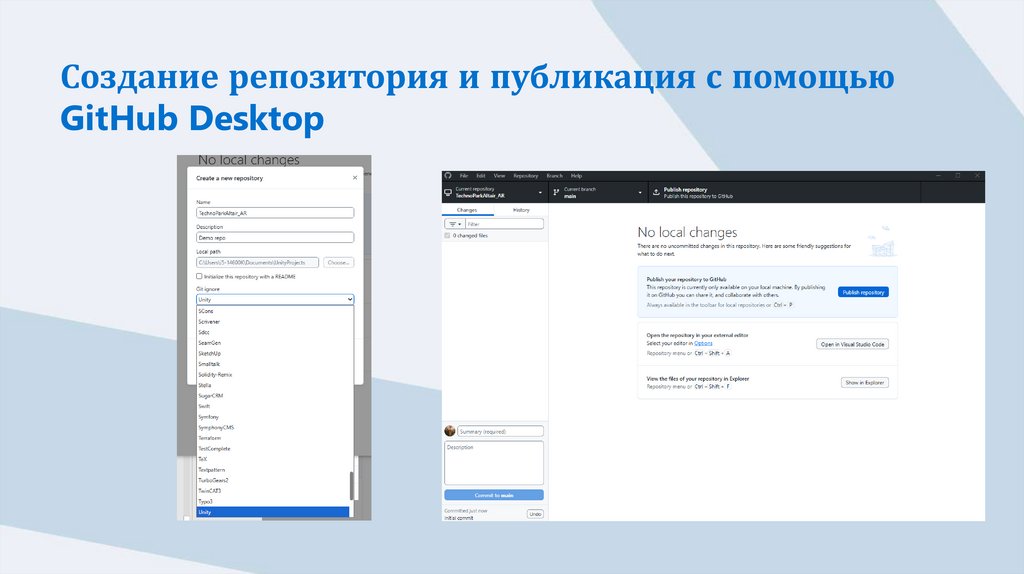
Task: Select SymphonyCMS in the gitignore list
Action: [x=273, y=427]
